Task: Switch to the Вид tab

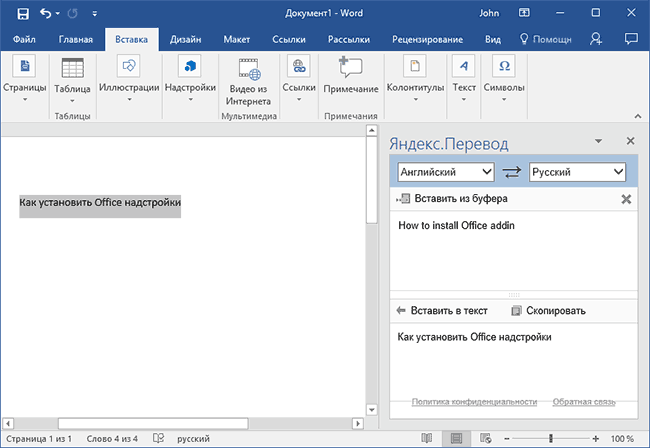Action: point(493,39)
